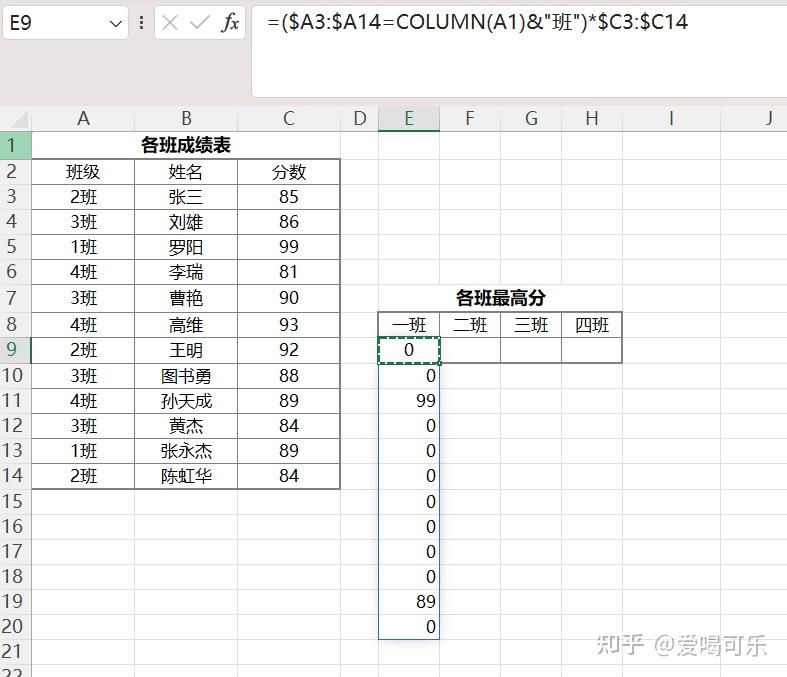
Task: Select column G header
Action: coord(531,119)
